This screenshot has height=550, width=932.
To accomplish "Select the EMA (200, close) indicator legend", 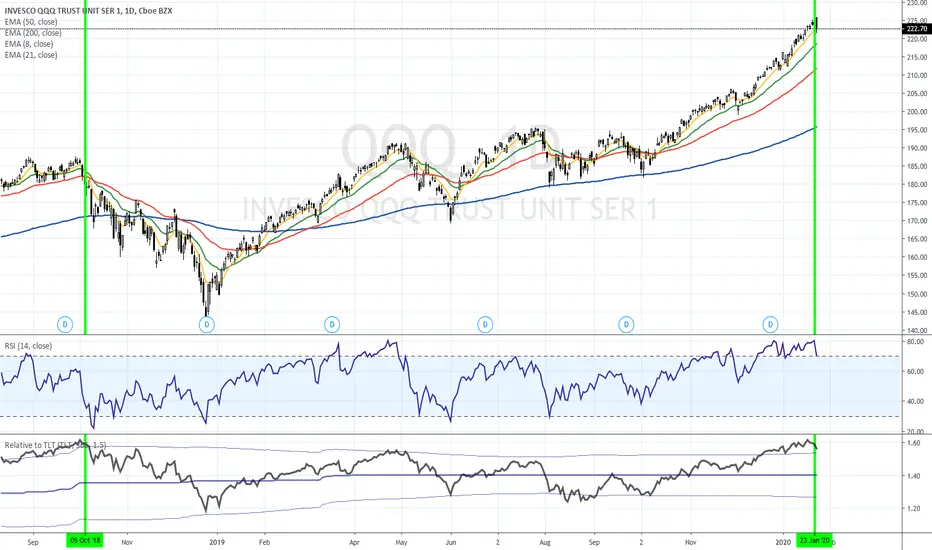I will [33, 33].
